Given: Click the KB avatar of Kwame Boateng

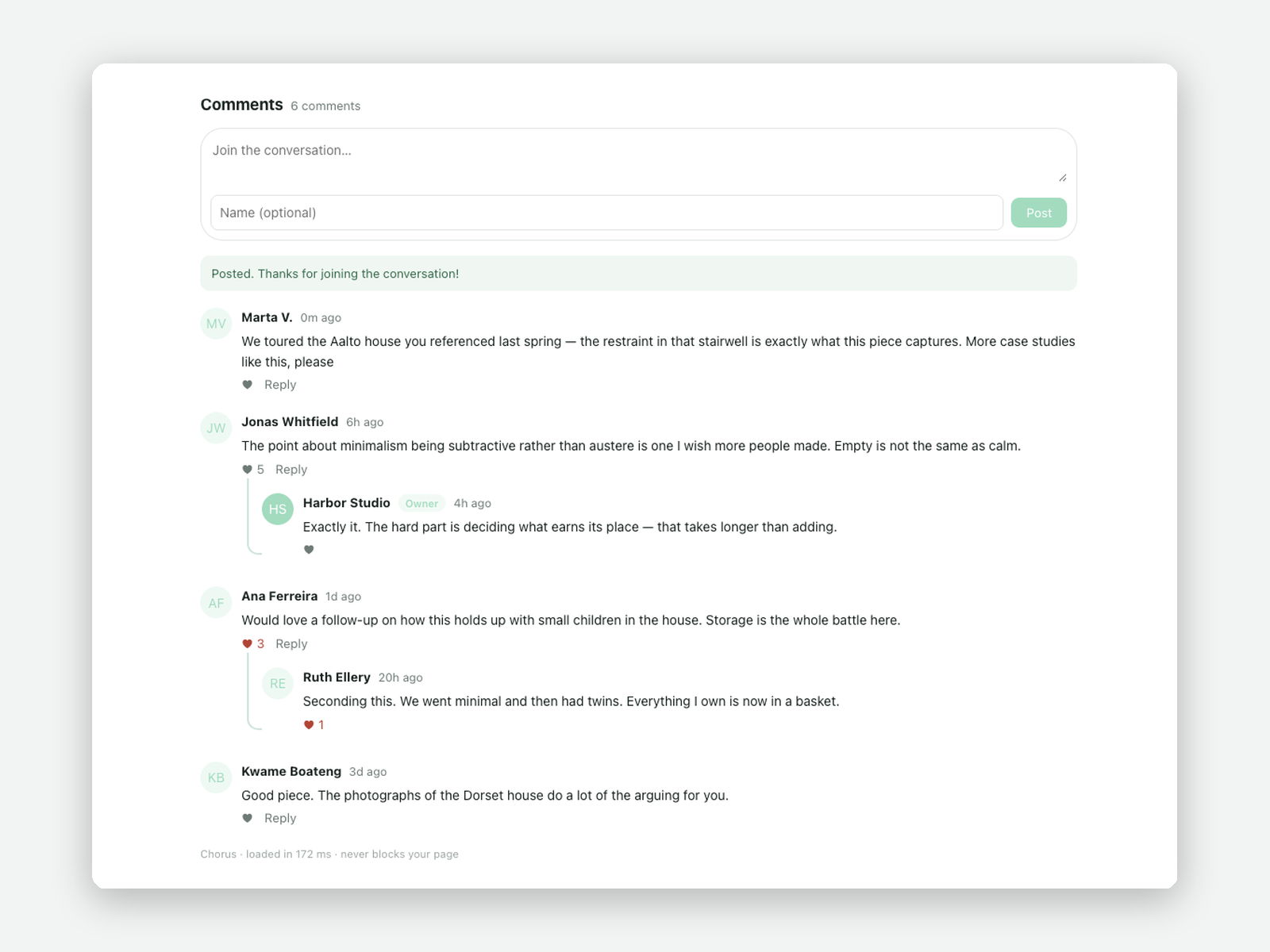Looking at the screenshot, I should click(216, 777).
